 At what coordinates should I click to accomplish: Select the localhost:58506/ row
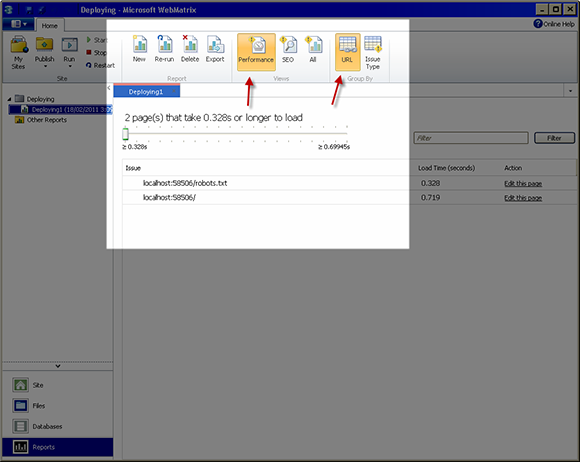pyautogui.click(x=349, y=198)
